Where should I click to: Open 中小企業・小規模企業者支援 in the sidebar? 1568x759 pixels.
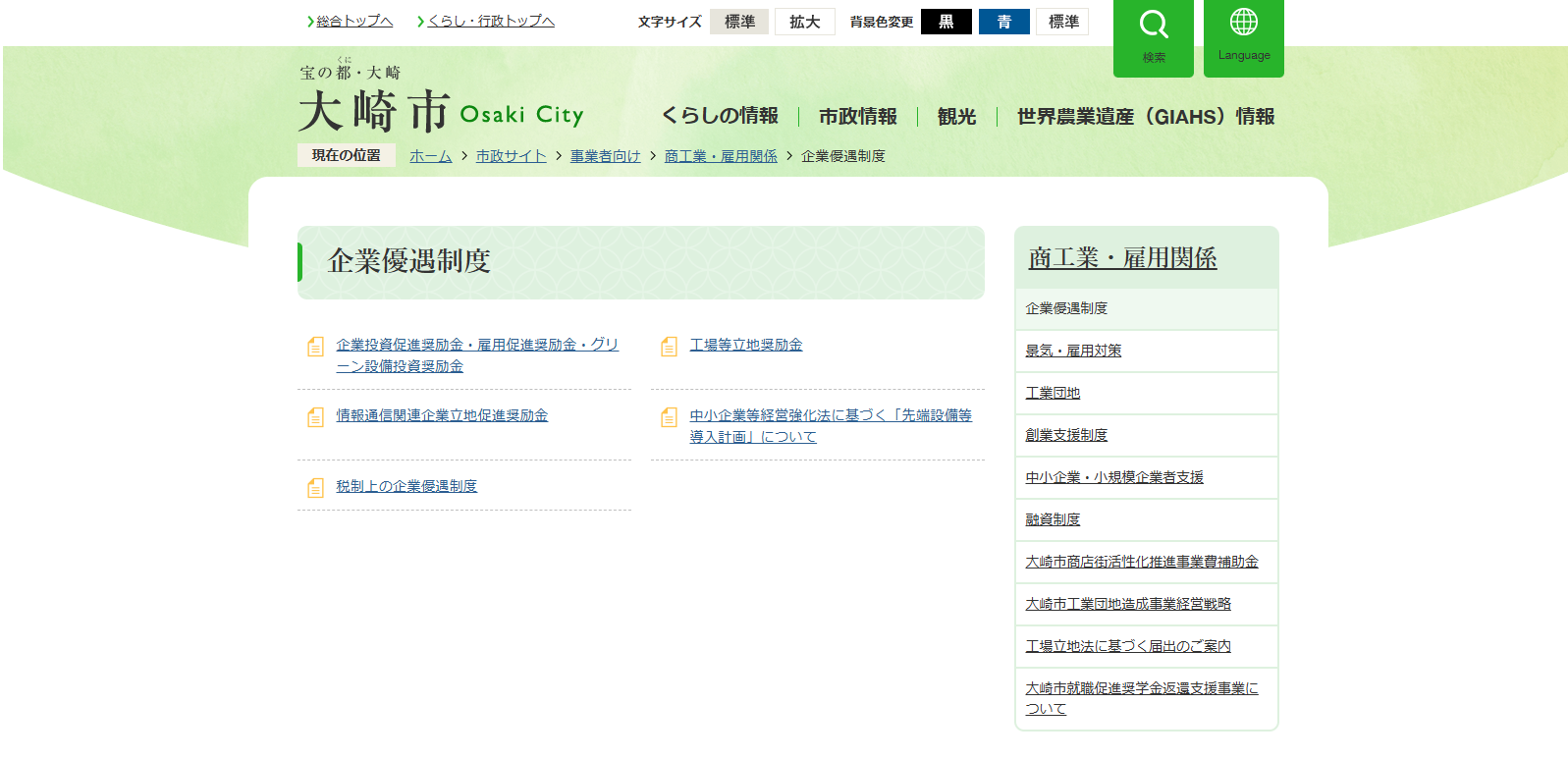(1114, 477)
